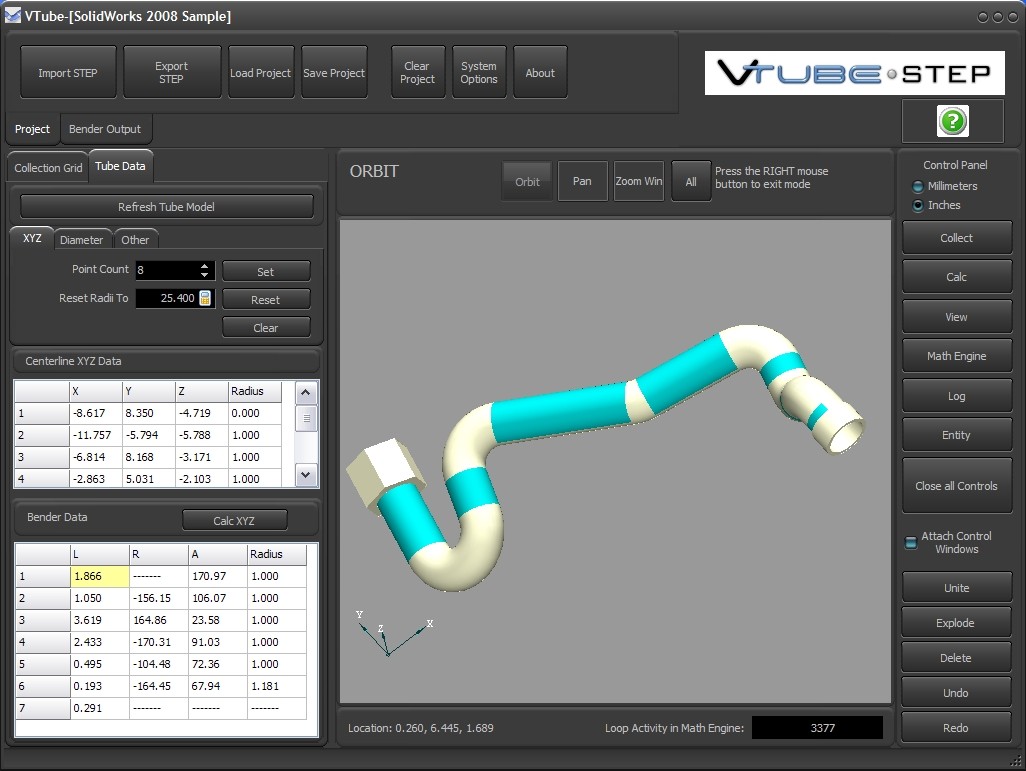
Task: Open the Bender Output tab
Action: coord(105,129)
